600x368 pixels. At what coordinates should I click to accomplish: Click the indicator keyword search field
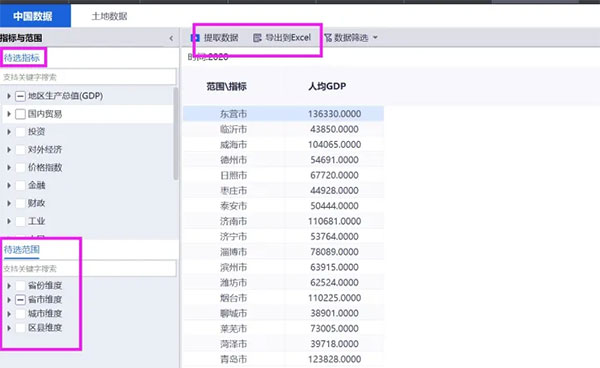click(88, 77)
